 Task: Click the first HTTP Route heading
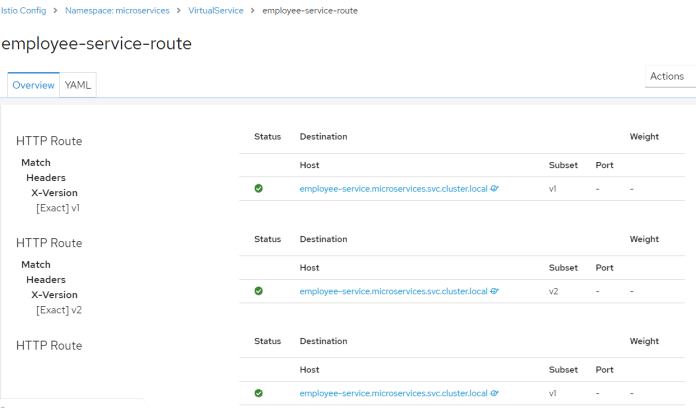pos(49,141)
